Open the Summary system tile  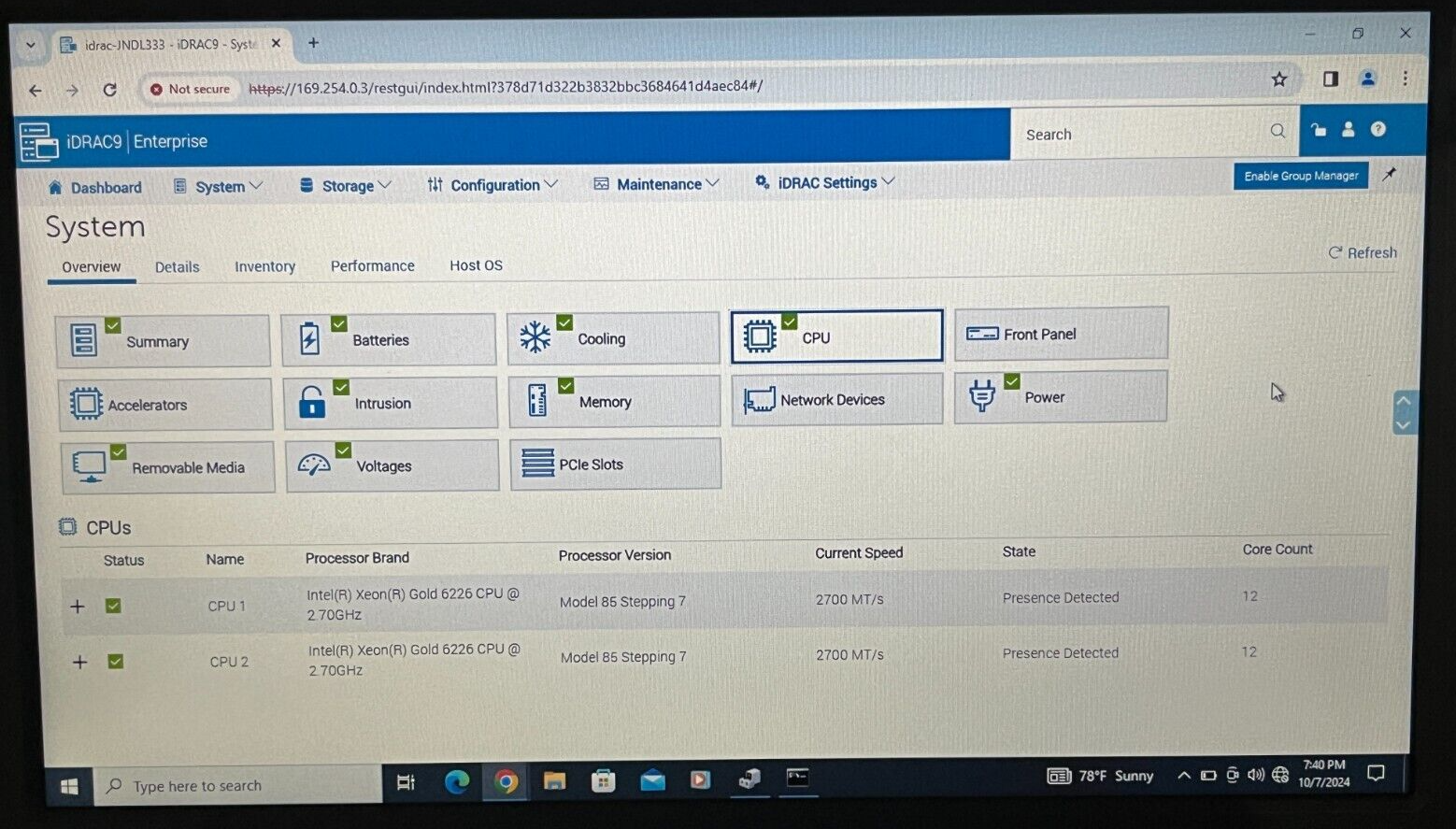163,341
